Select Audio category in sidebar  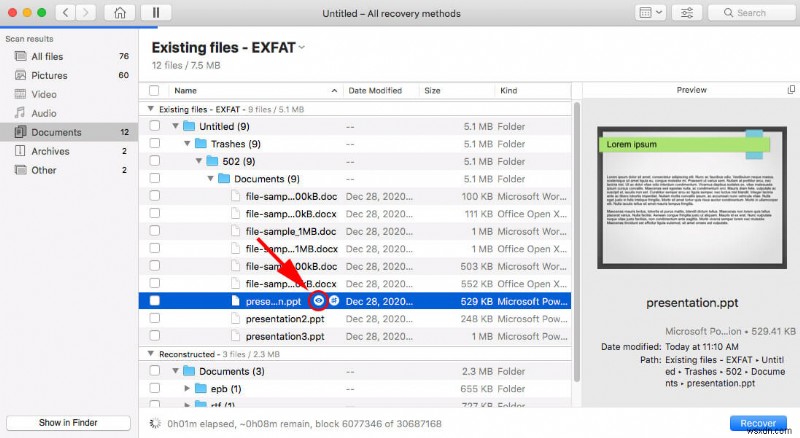tap(69, 113)
